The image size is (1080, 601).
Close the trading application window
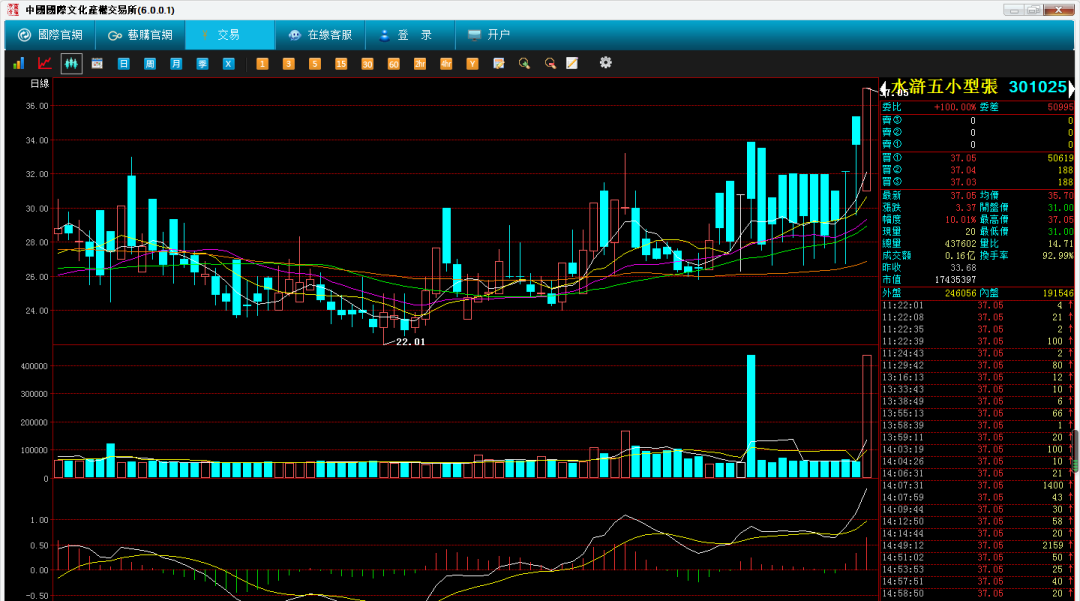(1059, 10)
